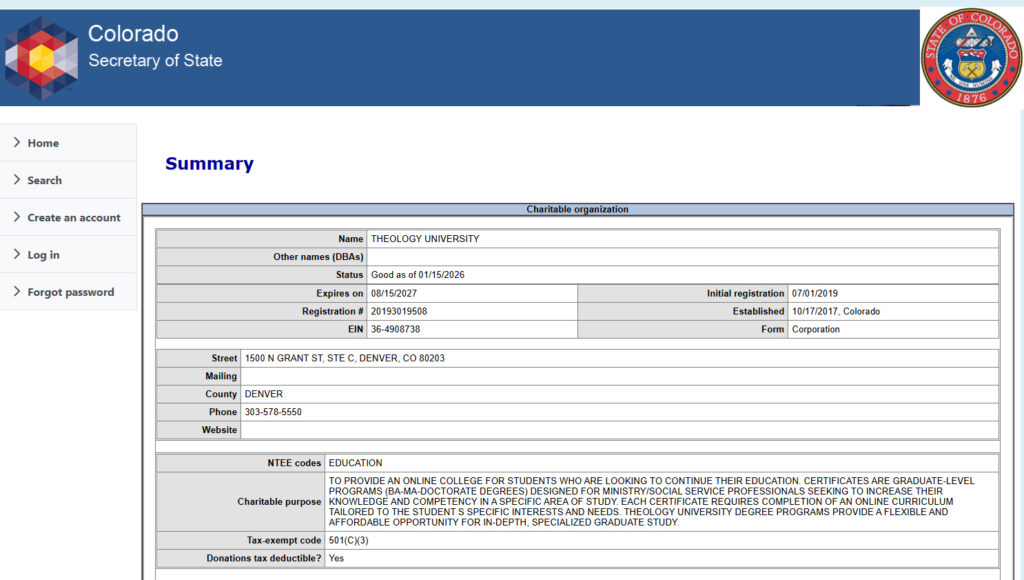1024x580 pixels.
Task: Open the Home menu item
Action: tap(43, 143)
